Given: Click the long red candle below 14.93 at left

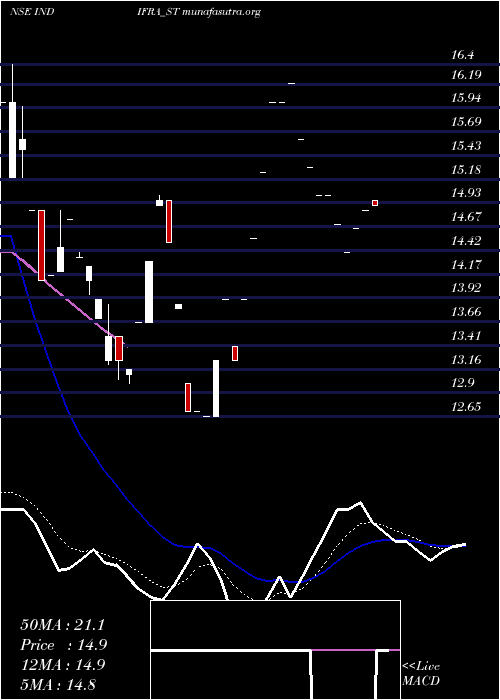Looking at the screenshot, I should [42, 245].
